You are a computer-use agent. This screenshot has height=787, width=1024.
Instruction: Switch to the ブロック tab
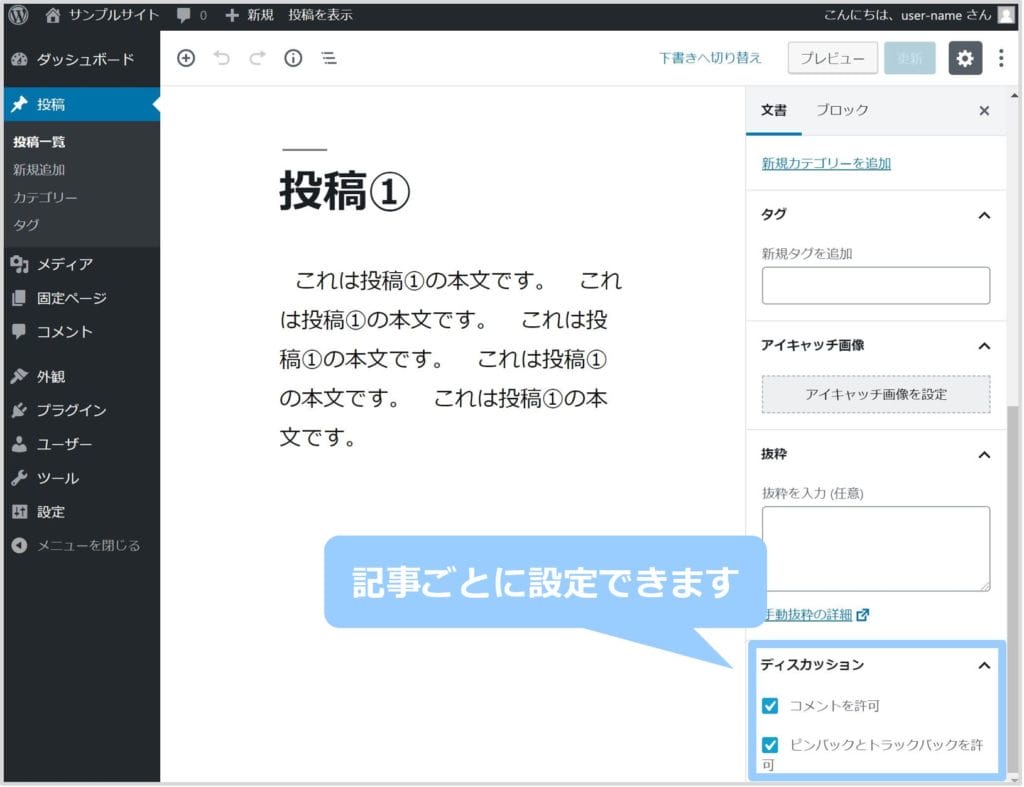[842, 110]
